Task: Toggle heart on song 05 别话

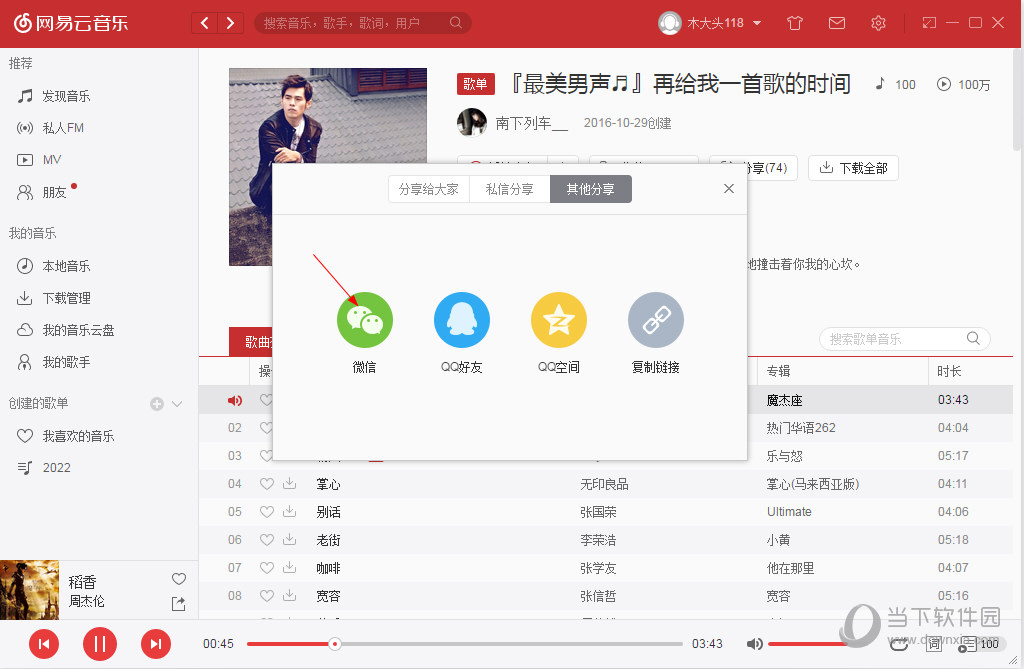Action: click(266, 512)
